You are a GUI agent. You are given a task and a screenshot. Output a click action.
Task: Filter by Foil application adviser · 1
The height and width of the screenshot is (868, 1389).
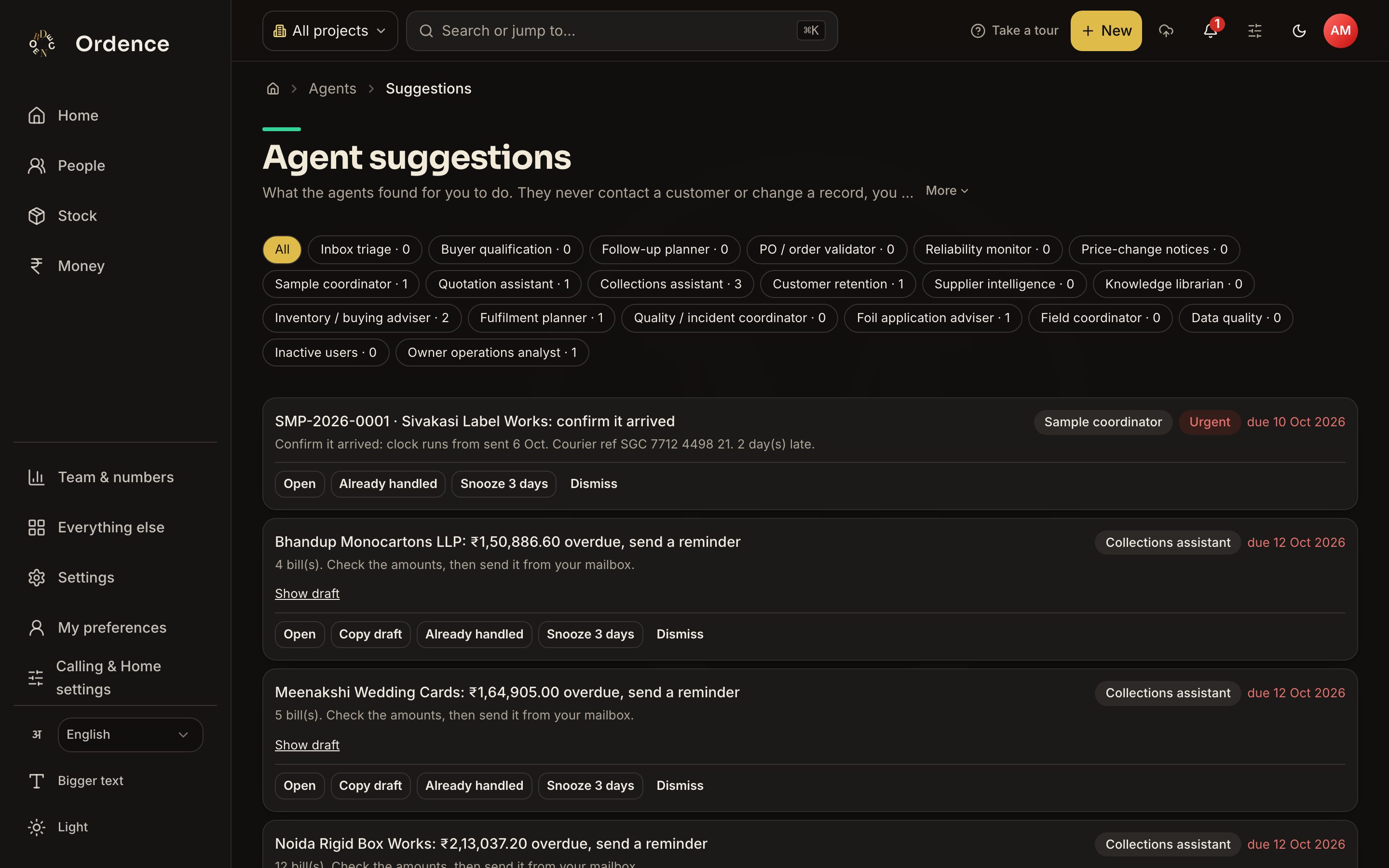point(933,318)
